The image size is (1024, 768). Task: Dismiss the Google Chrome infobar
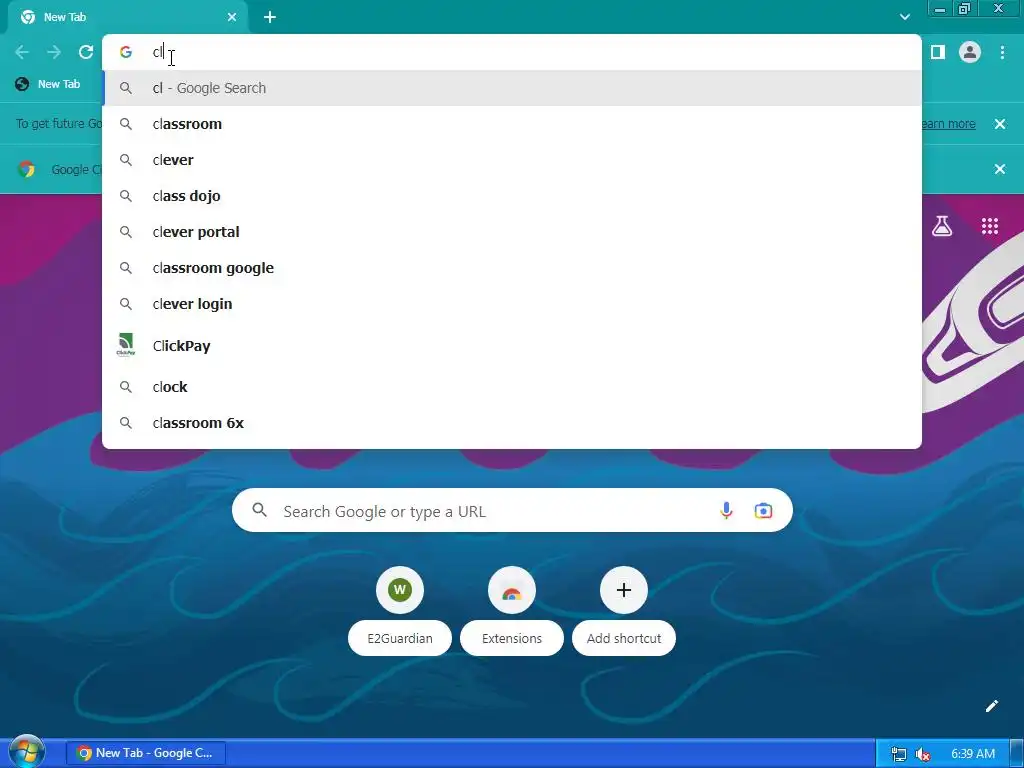1000,169
